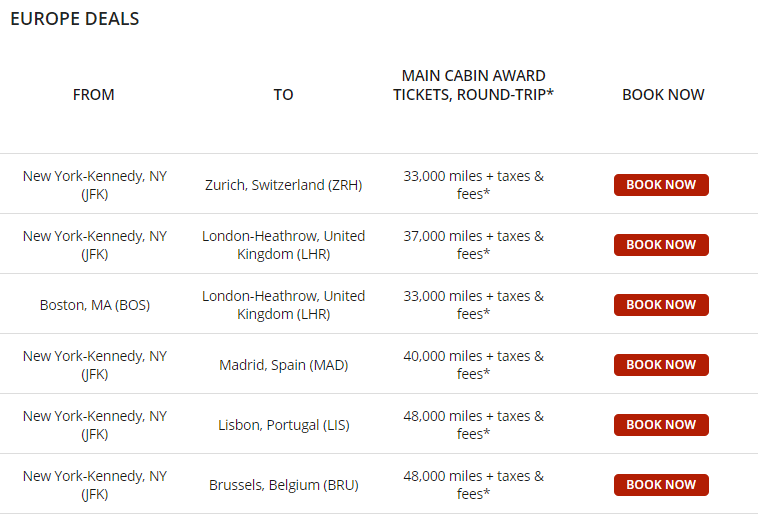Book the JFK to Madrid flight

[661, 365]
